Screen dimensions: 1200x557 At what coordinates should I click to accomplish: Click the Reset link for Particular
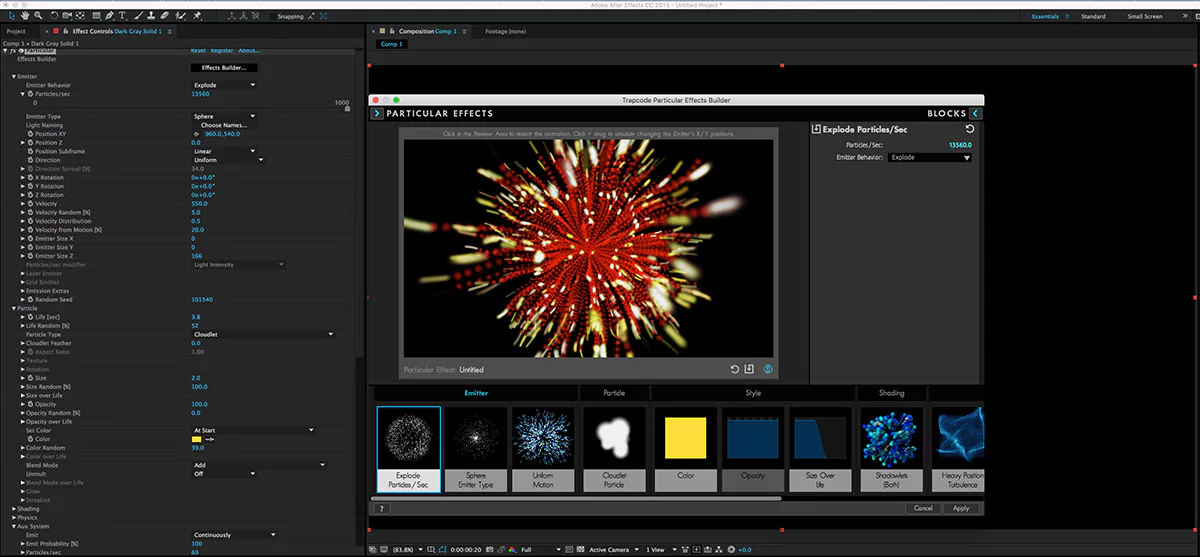pos(198,50)
